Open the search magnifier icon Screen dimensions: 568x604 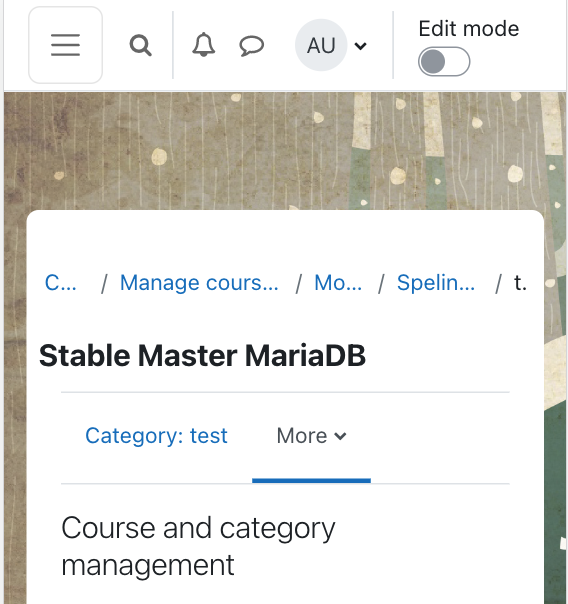[141, 45]
